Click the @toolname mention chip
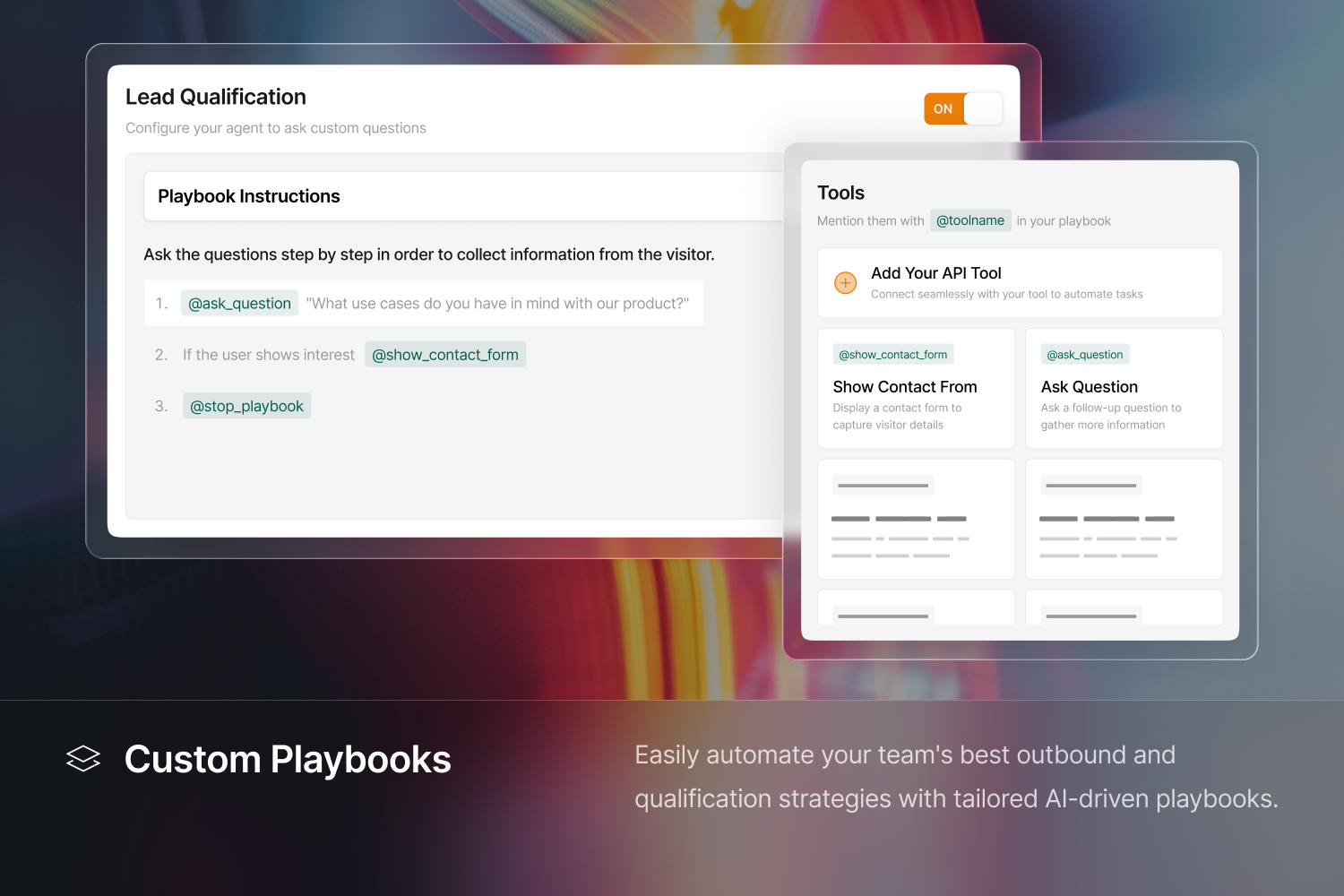 pyautogui.click(x=970, y=220)
